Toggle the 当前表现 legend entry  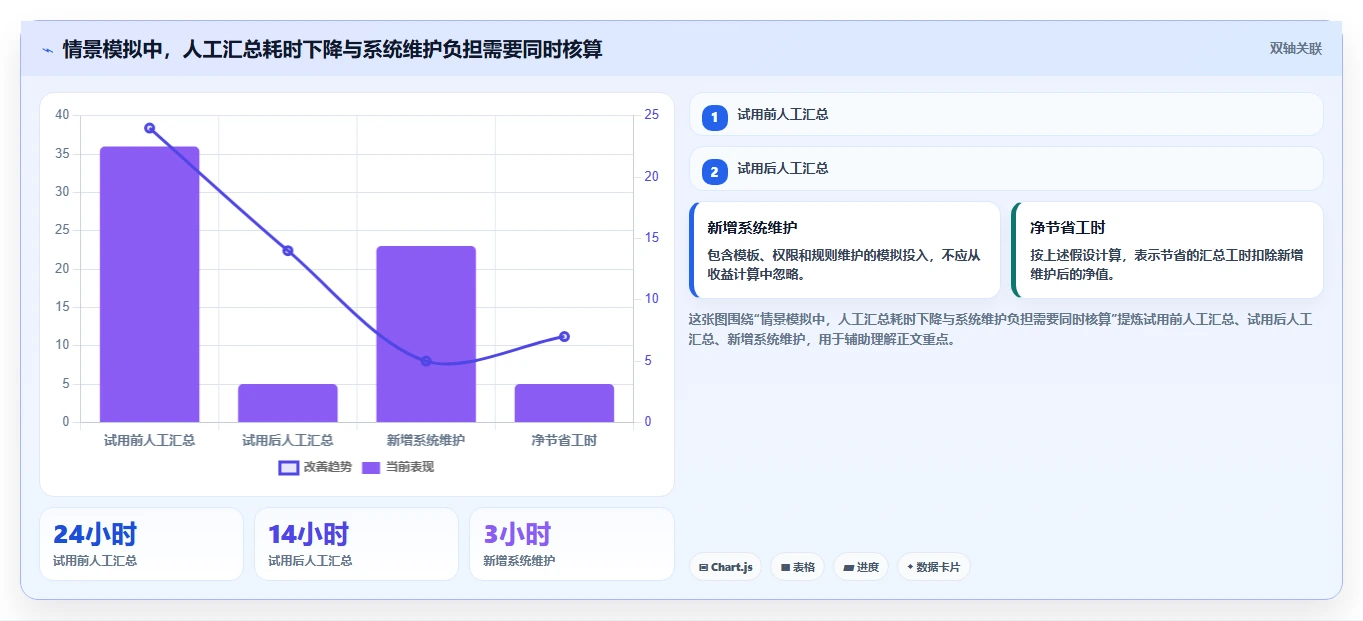pyautogui.click(x=397, y=467)
